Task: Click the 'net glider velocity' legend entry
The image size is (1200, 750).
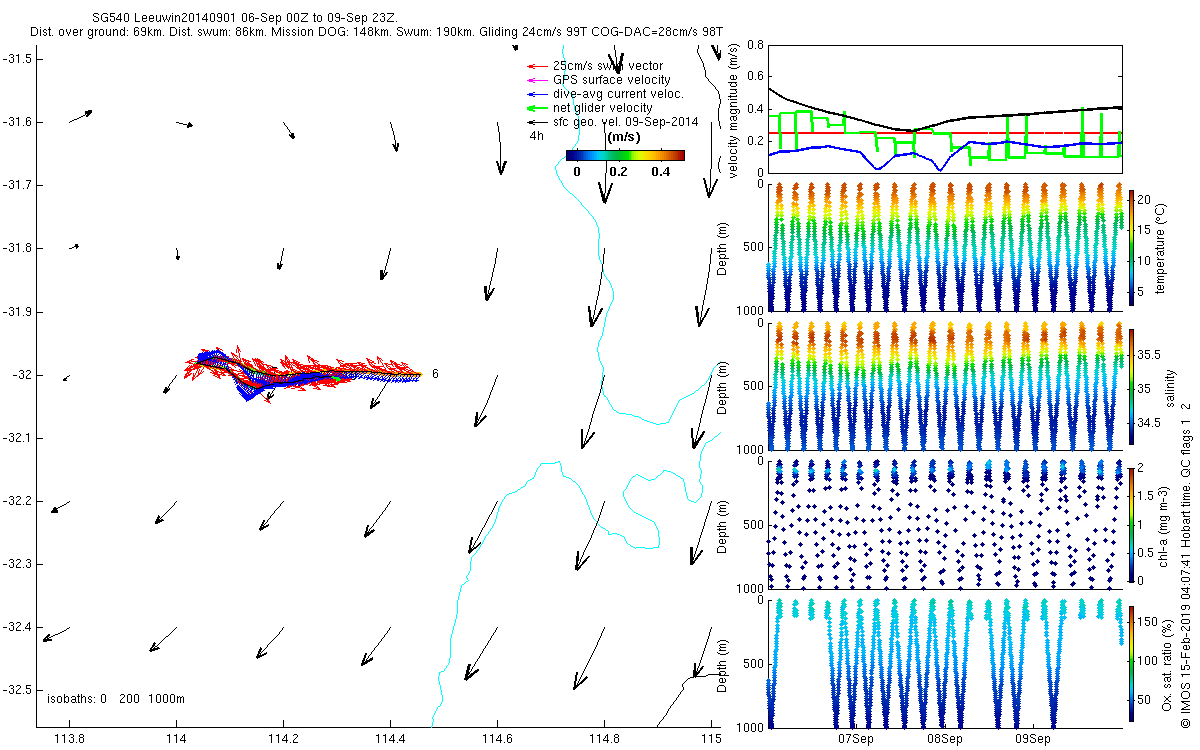Action: pyautogui.click(x=602, y=107)
